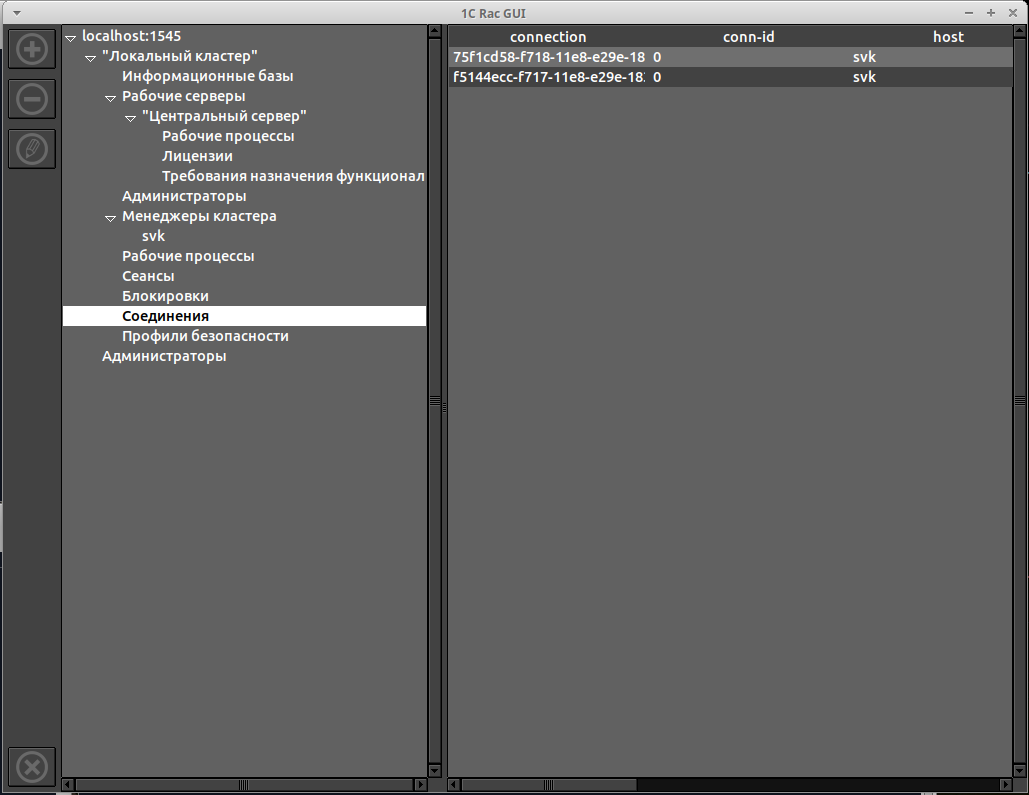
Task: Open Информационные базы in the tree
Action: pos(207,76)
